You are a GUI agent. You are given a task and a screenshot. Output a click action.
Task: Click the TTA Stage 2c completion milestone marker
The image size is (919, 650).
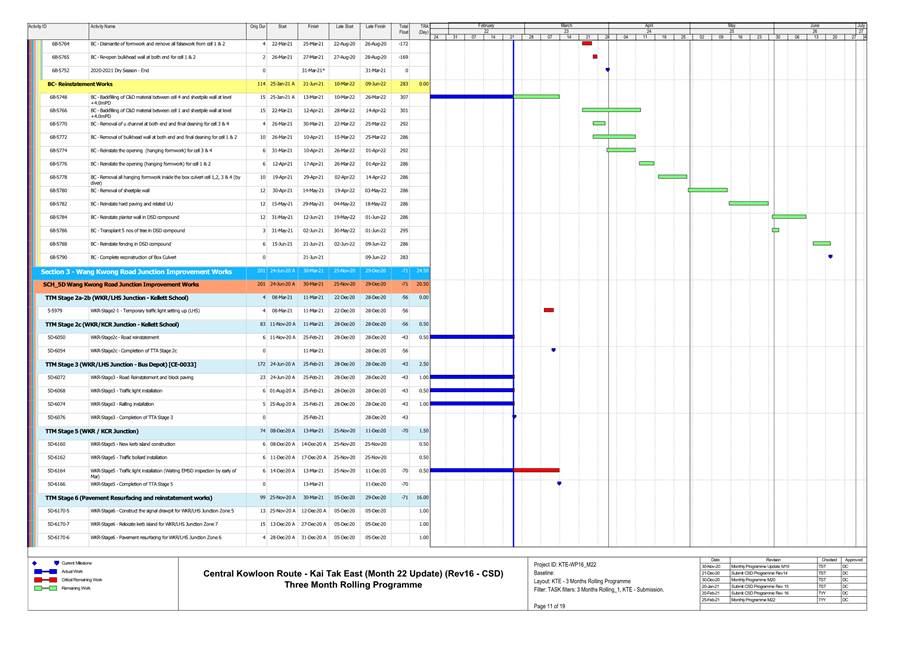click(553, 351)
